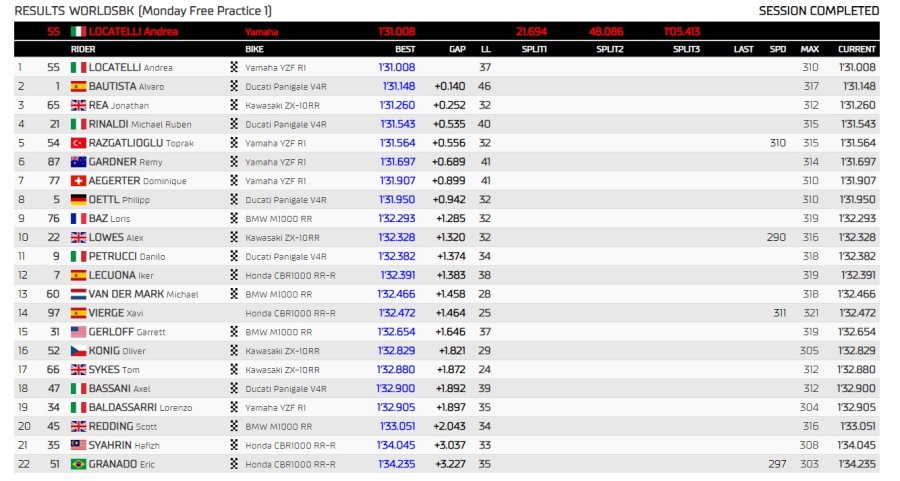Image resolution: width=900 pixels, height=481 pixels.
Task: Click the red LOCATELLI Andrea name in leader bar
Action: tap(133, 32)
